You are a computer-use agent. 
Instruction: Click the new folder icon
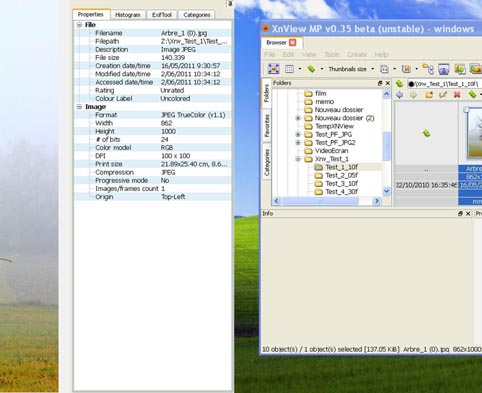point(429,95)
